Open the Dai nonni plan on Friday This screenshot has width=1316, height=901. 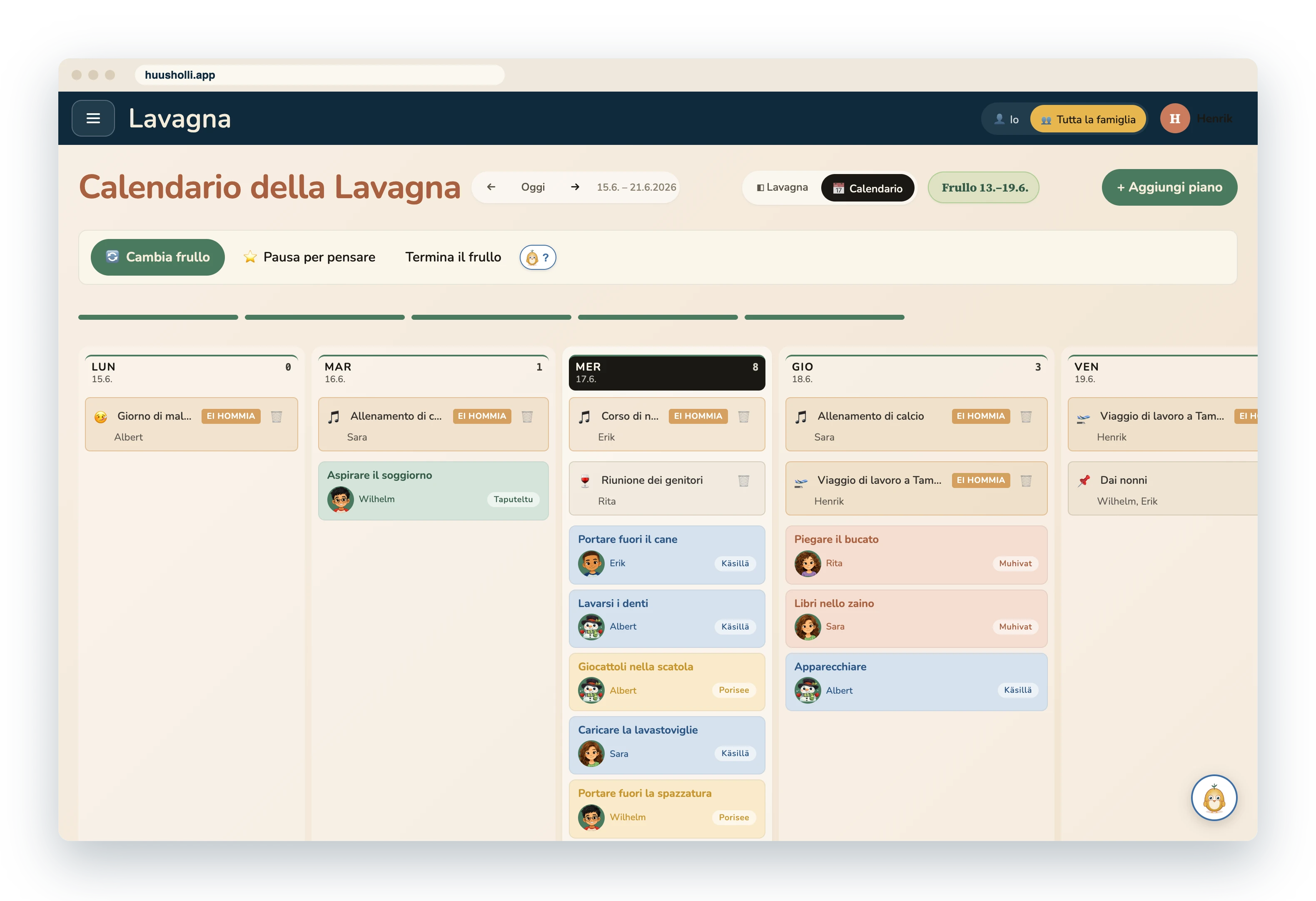coord(1162,489)
